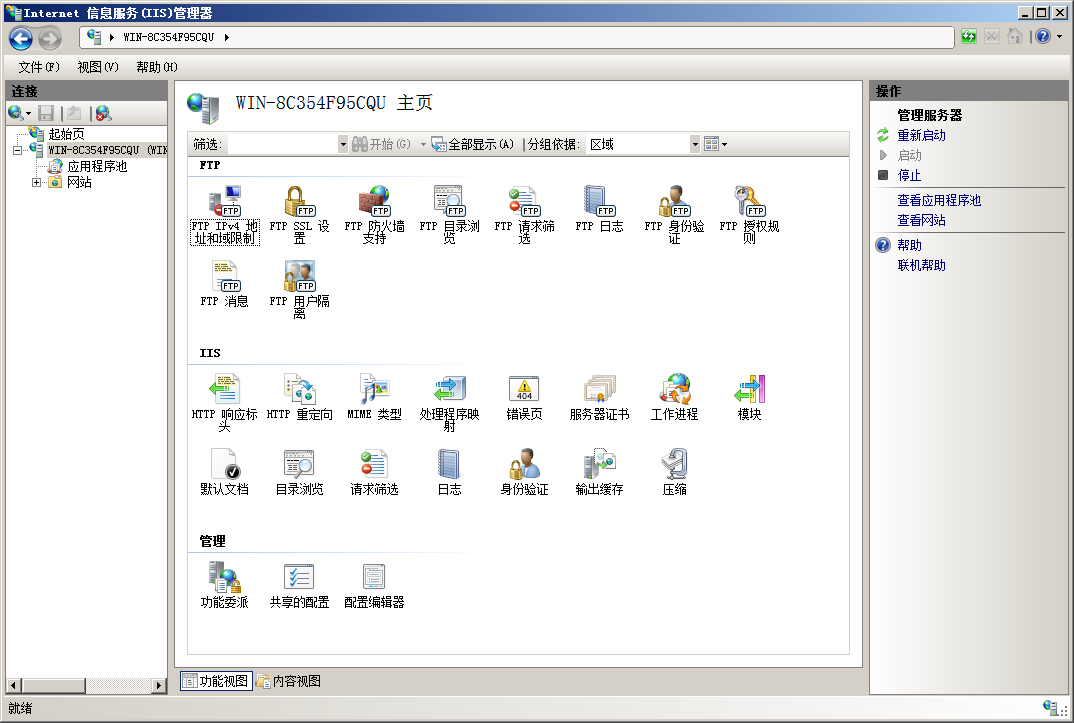The image size is (1074, 723).
Task: Click the back navigation arrow
Action: click(x=21, y=38)
